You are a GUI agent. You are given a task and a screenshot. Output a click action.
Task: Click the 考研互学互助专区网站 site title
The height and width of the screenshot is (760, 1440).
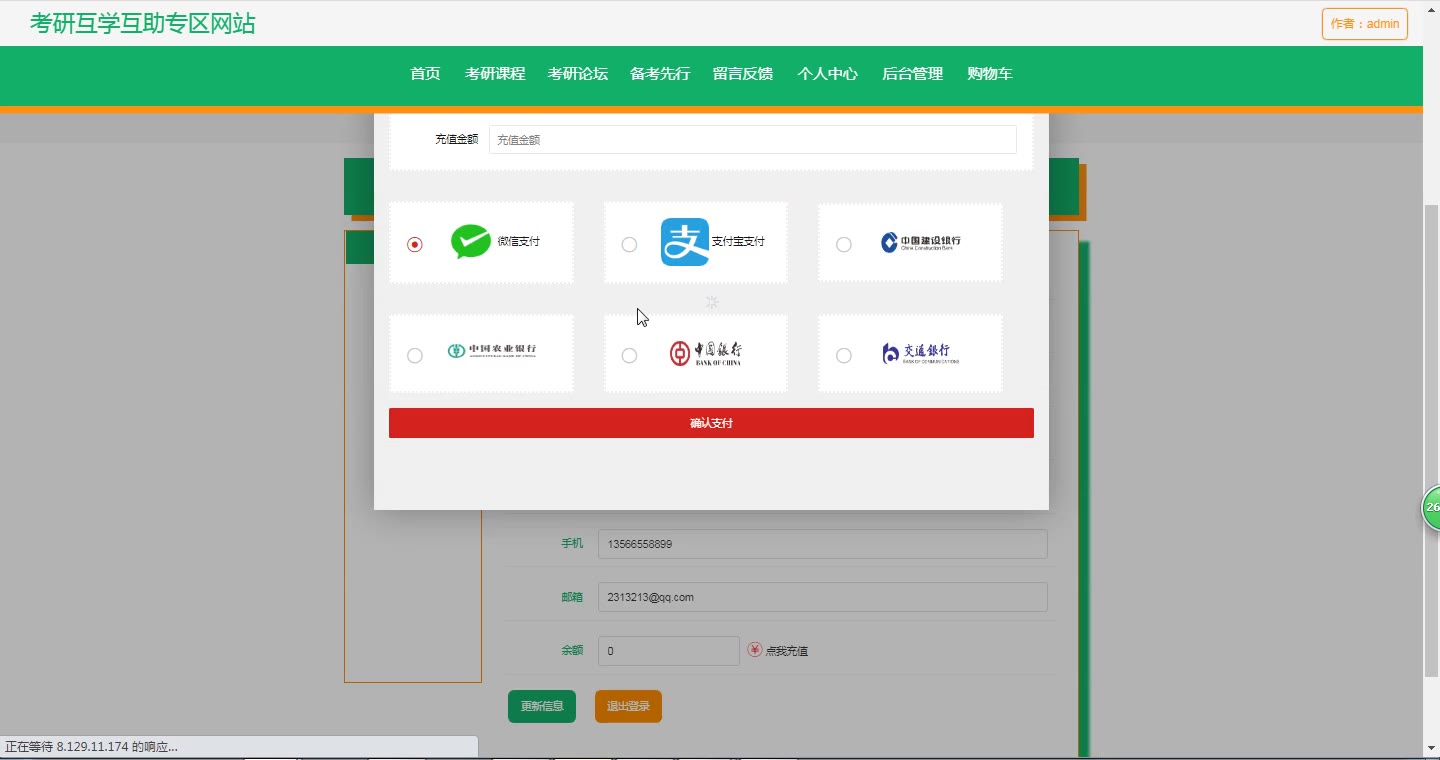click(143, 24)
